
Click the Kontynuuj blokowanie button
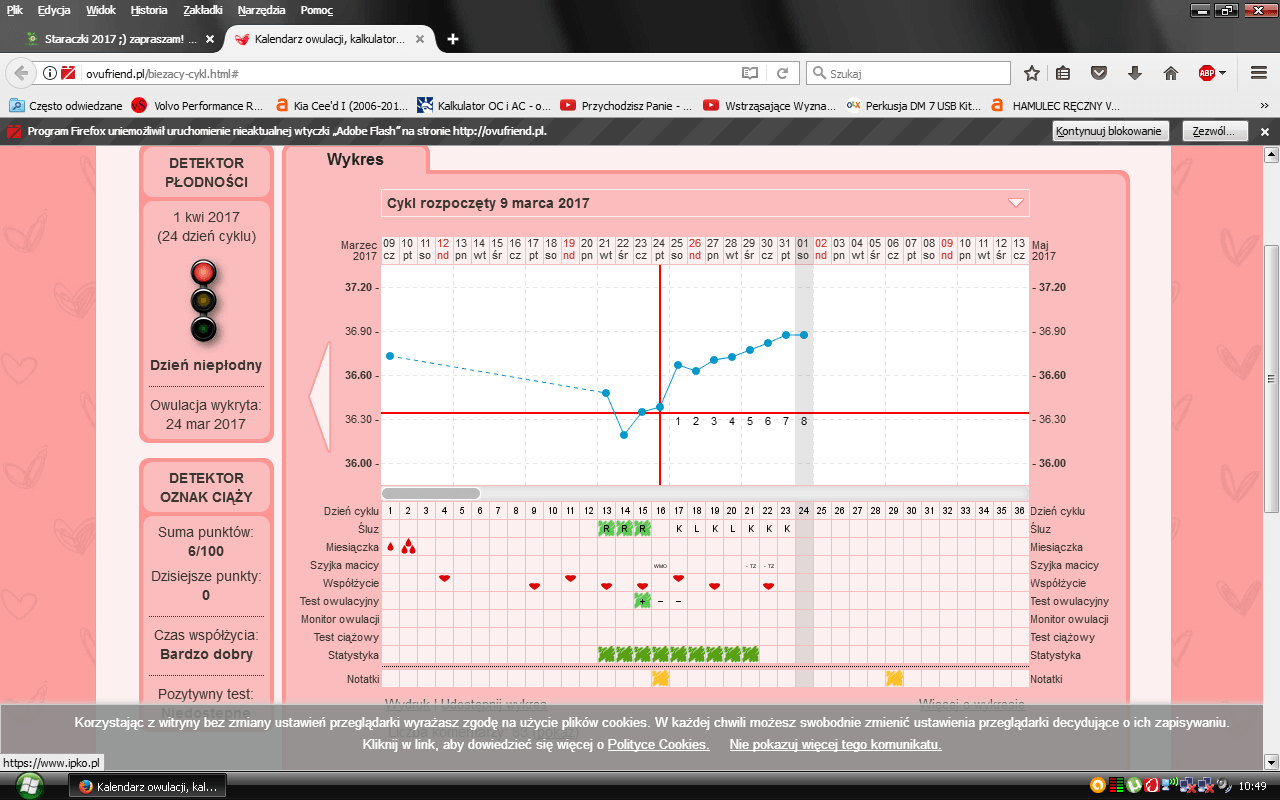[1110, 131]
